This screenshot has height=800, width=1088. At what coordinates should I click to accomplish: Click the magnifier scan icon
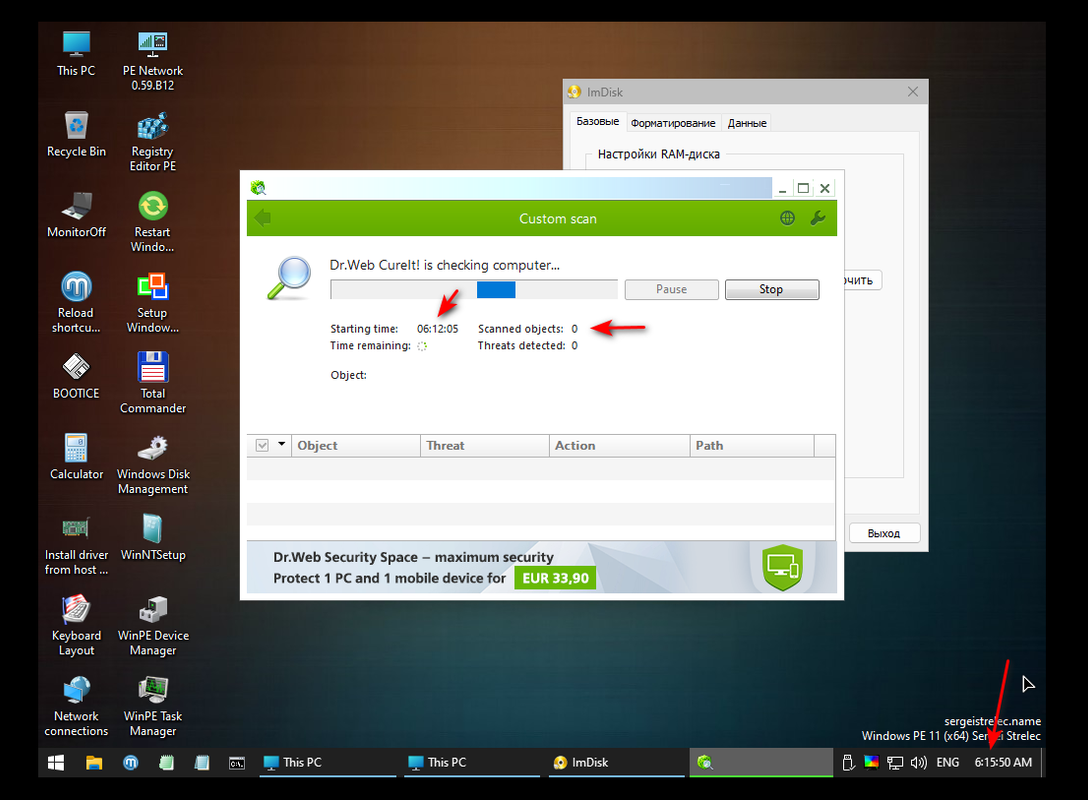[x=289, y=278]
